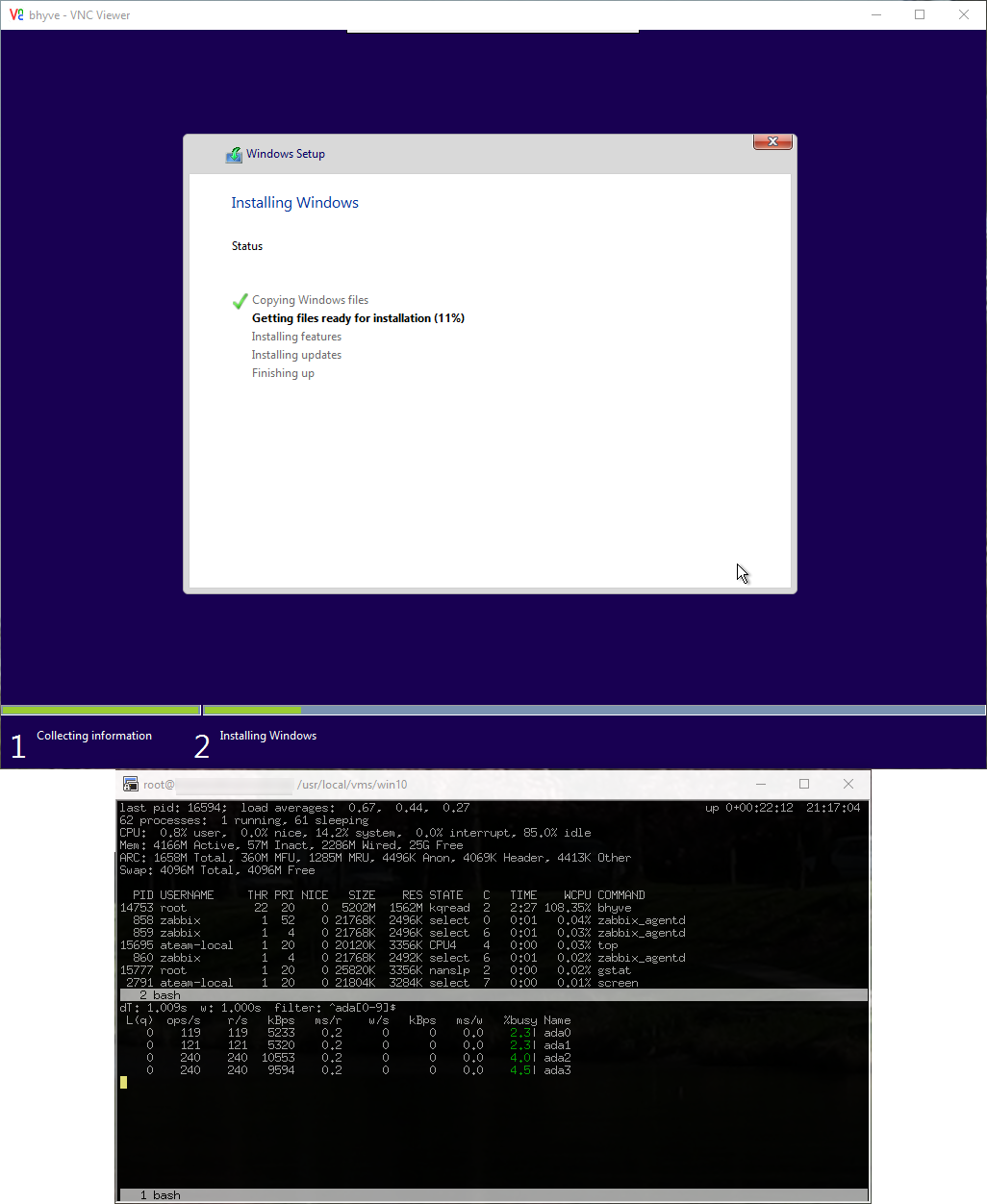Click the '108.35%' WCPU value for bhyve
This screenshot has height=1204, width=987.
pyautogui.click(x=568, y=908)
